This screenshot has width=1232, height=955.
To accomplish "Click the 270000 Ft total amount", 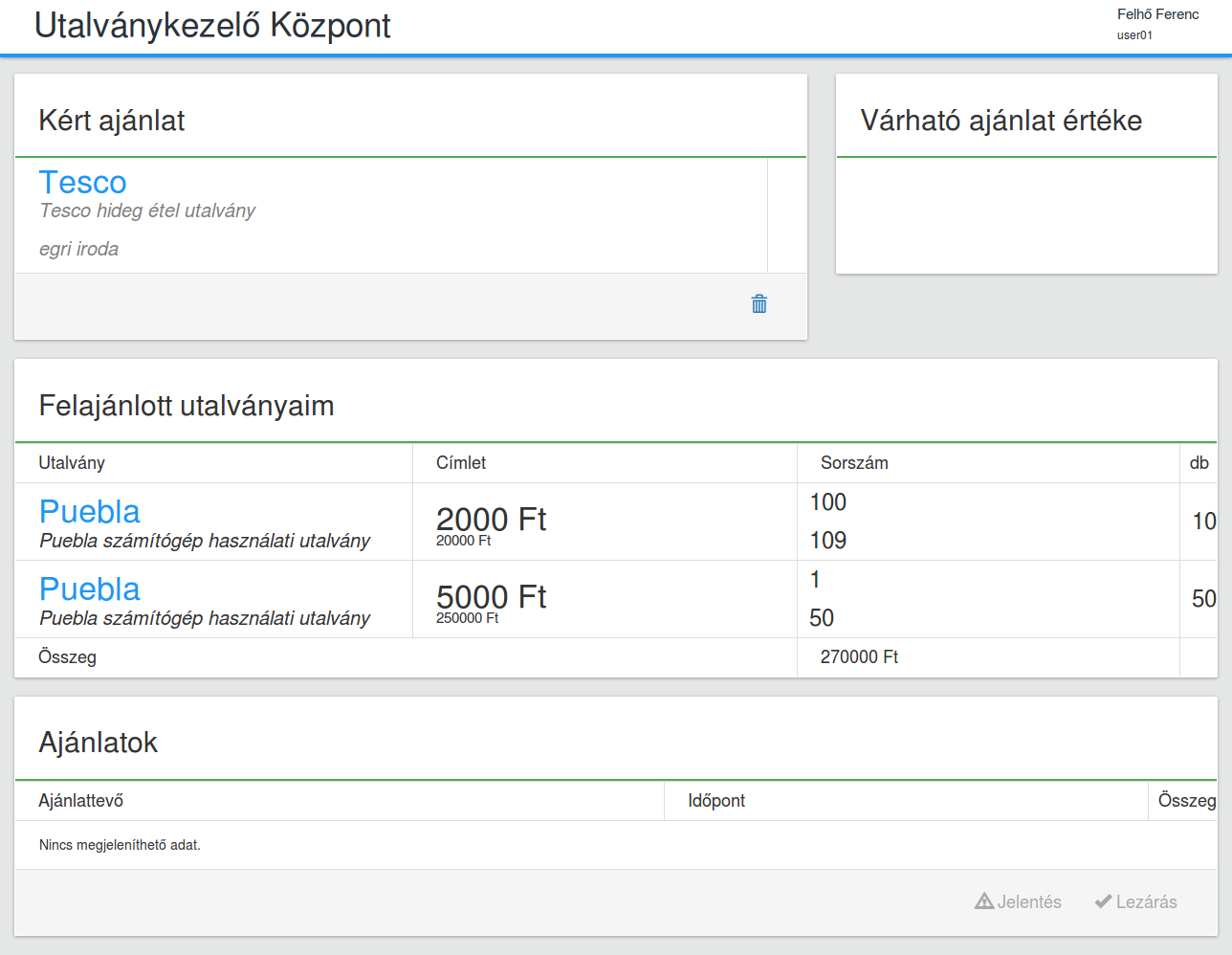I will (x=859, y=657).
